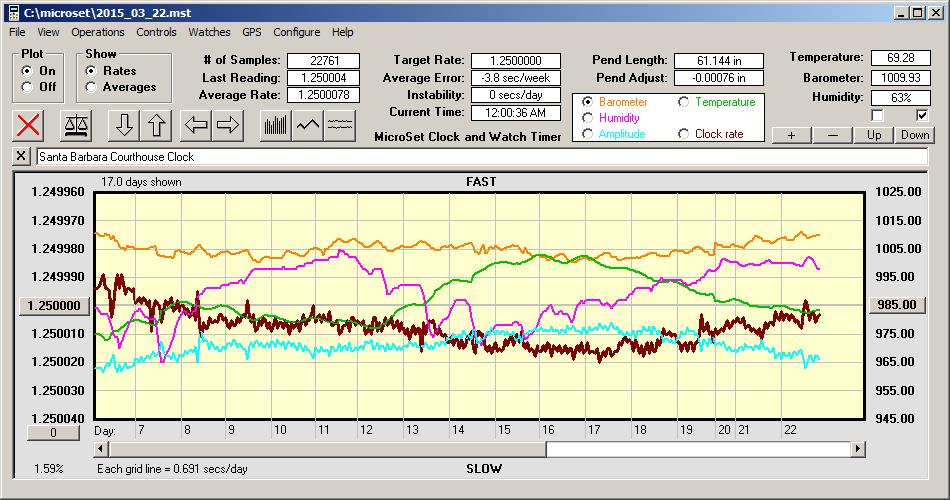The width and height of the screenshot is (950, 500).
Task: Select the Amplitude trace radio button
Action: point(587,134)
